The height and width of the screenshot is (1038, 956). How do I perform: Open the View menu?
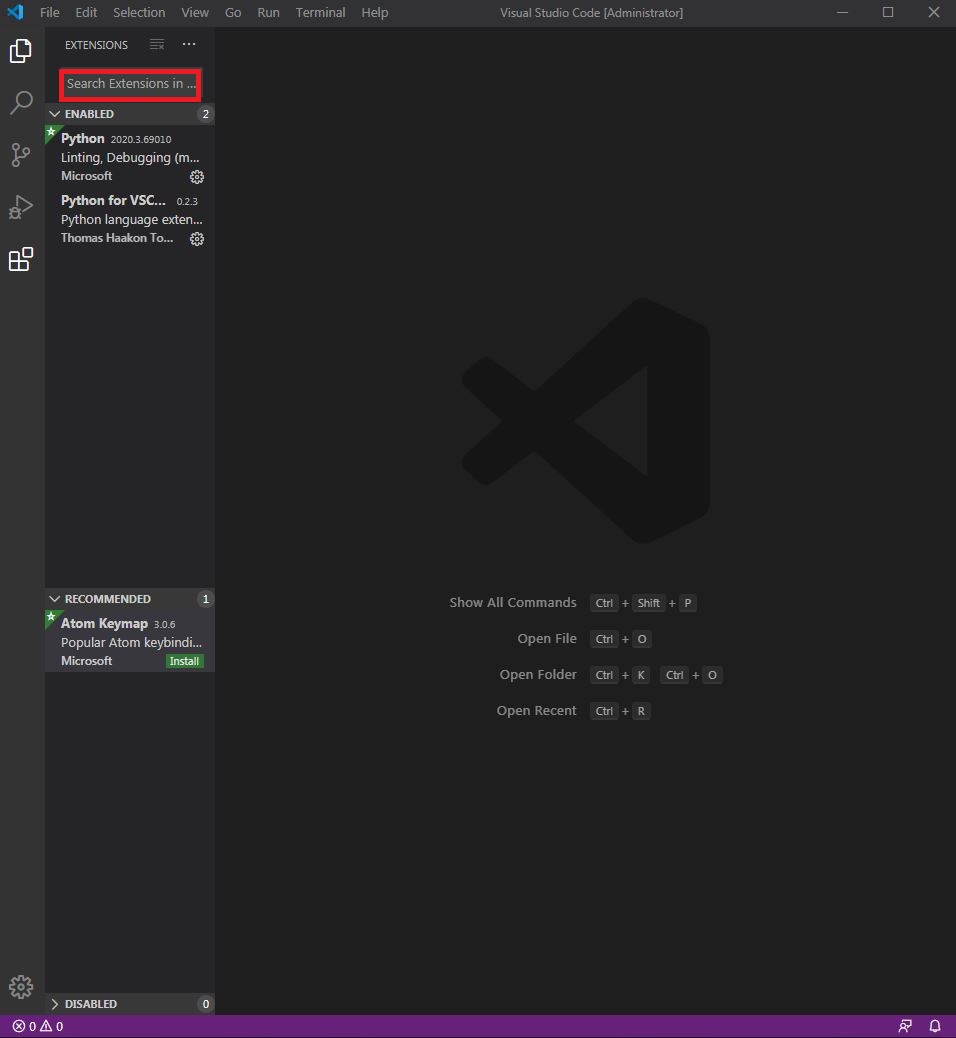pyautogui.click(x=195, y=13)
